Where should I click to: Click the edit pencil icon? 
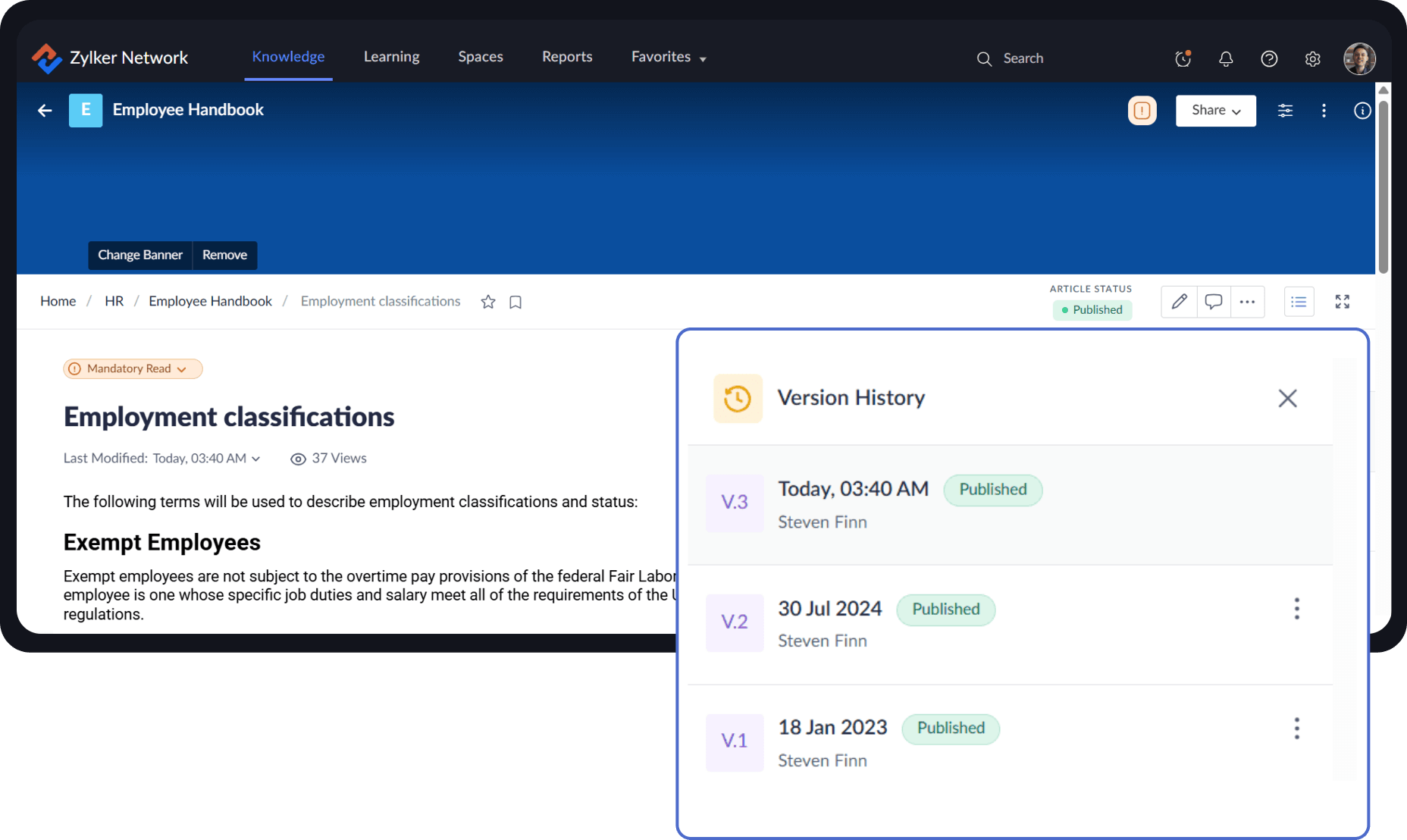tap(1179, 302)
